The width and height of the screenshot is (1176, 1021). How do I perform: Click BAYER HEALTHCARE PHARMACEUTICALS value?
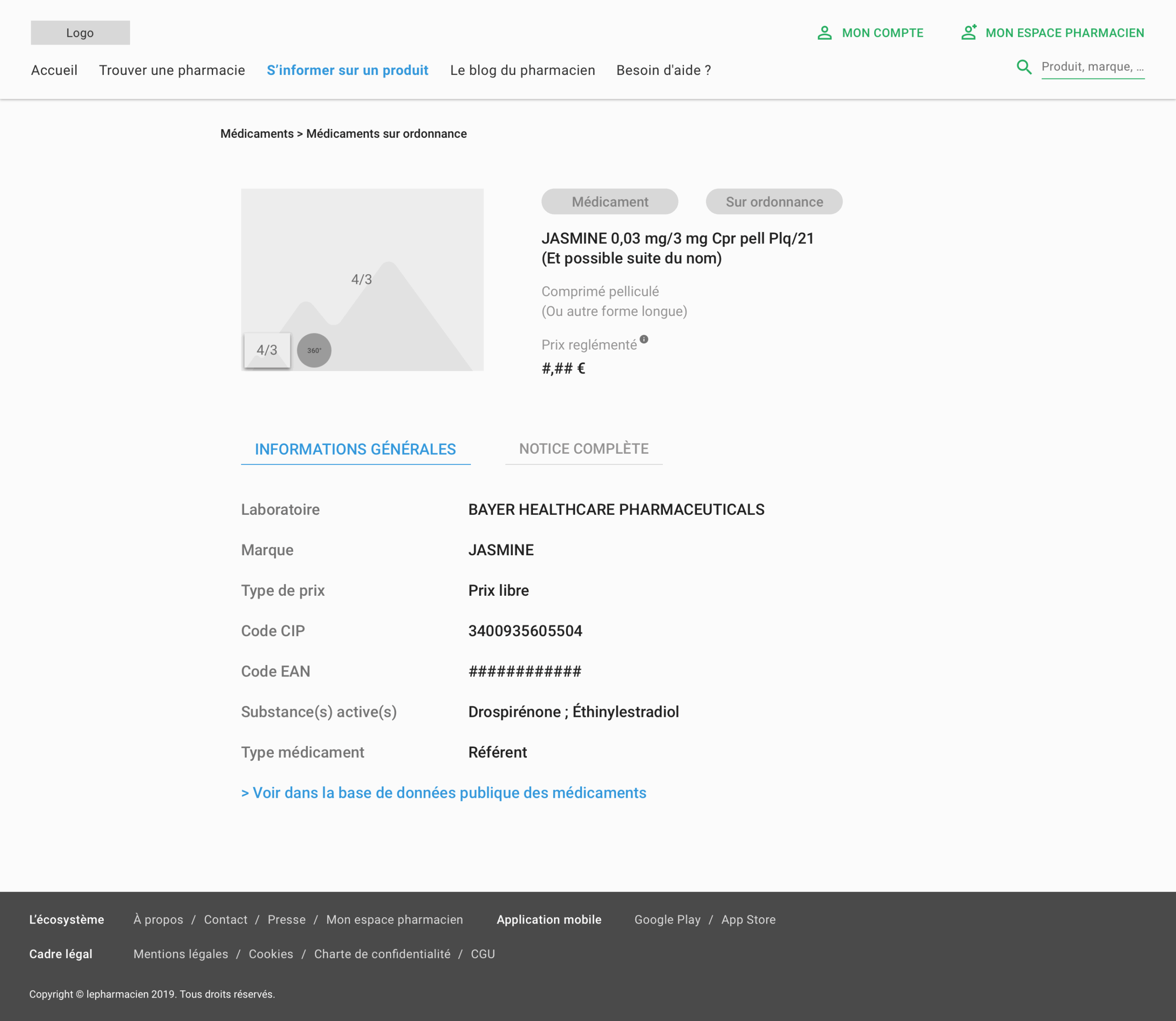(616, 509)
